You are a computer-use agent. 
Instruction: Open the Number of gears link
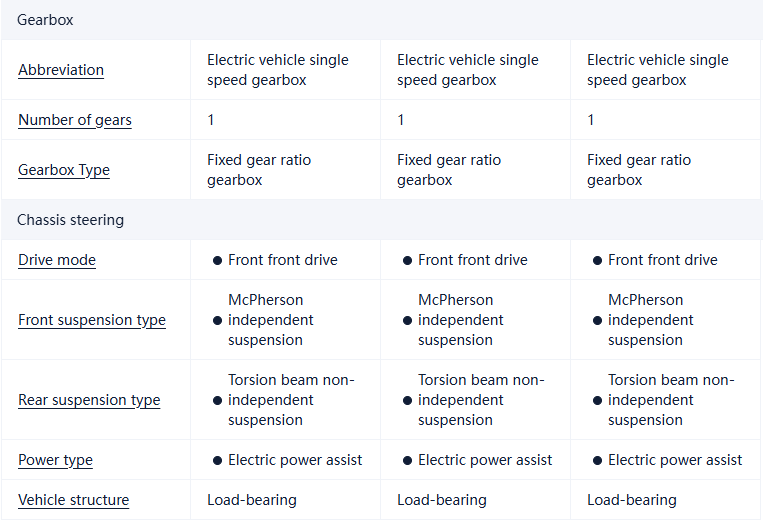[x=75, y=120]
